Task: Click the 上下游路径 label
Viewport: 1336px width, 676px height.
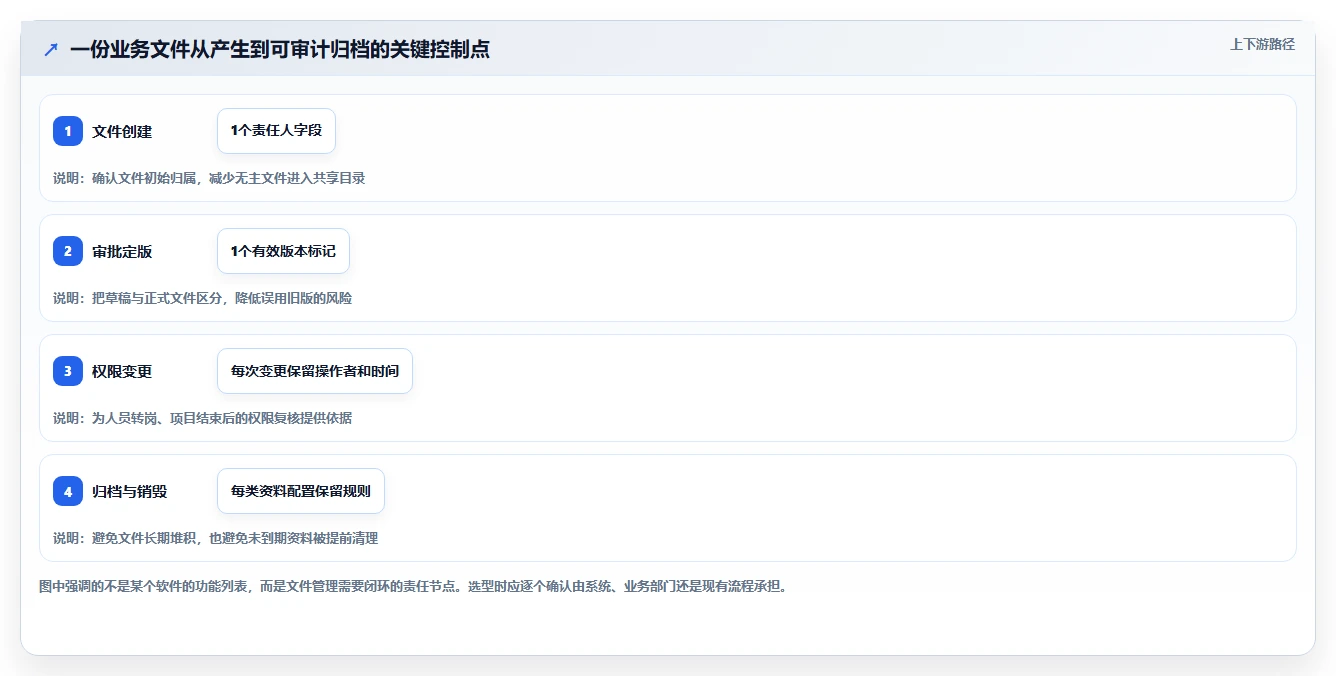Action: [1262, 44]
